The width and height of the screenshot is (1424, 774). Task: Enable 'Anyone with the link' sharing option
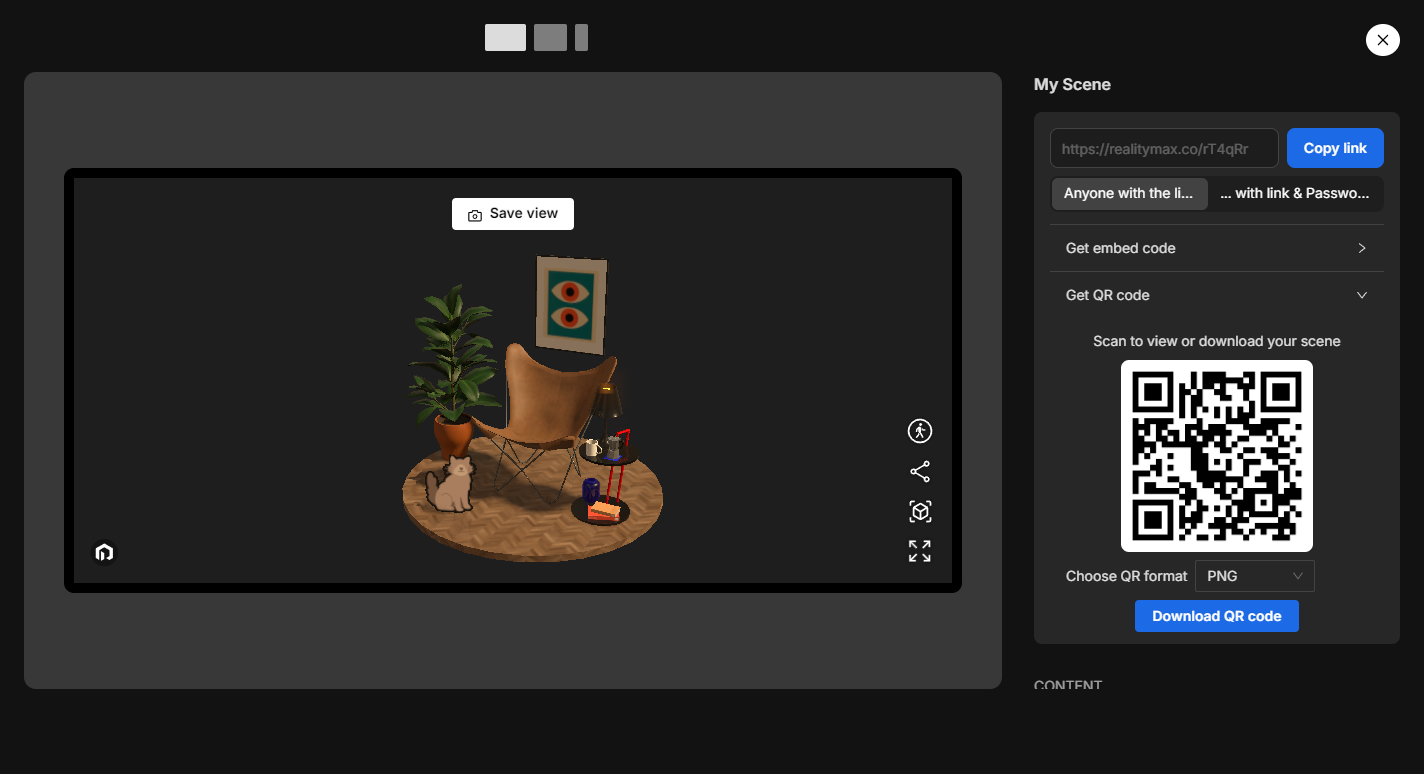(1129, 193)
